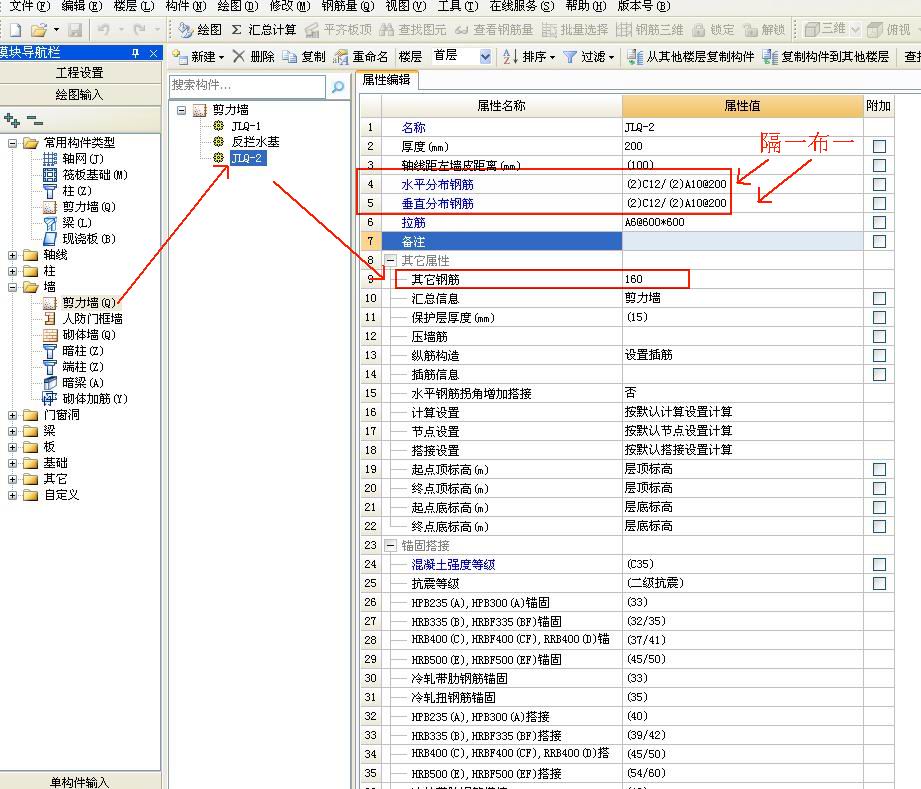The height and width of the screenshot is (789, 921).
Task: Click the collapse-all minus icon in navigator
Action: click(35, 121)
